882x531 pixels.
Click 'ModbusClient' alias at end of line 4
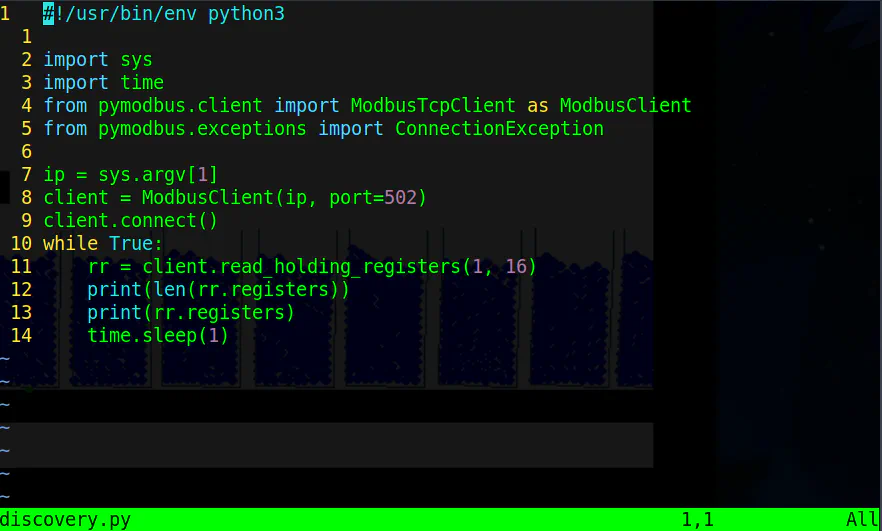626,106
